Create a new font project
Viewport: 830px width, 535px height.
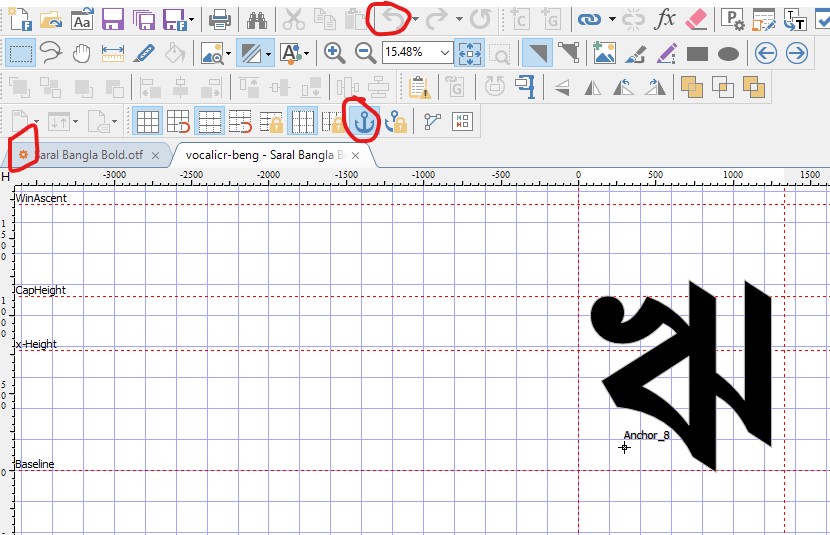click(20, 19)
